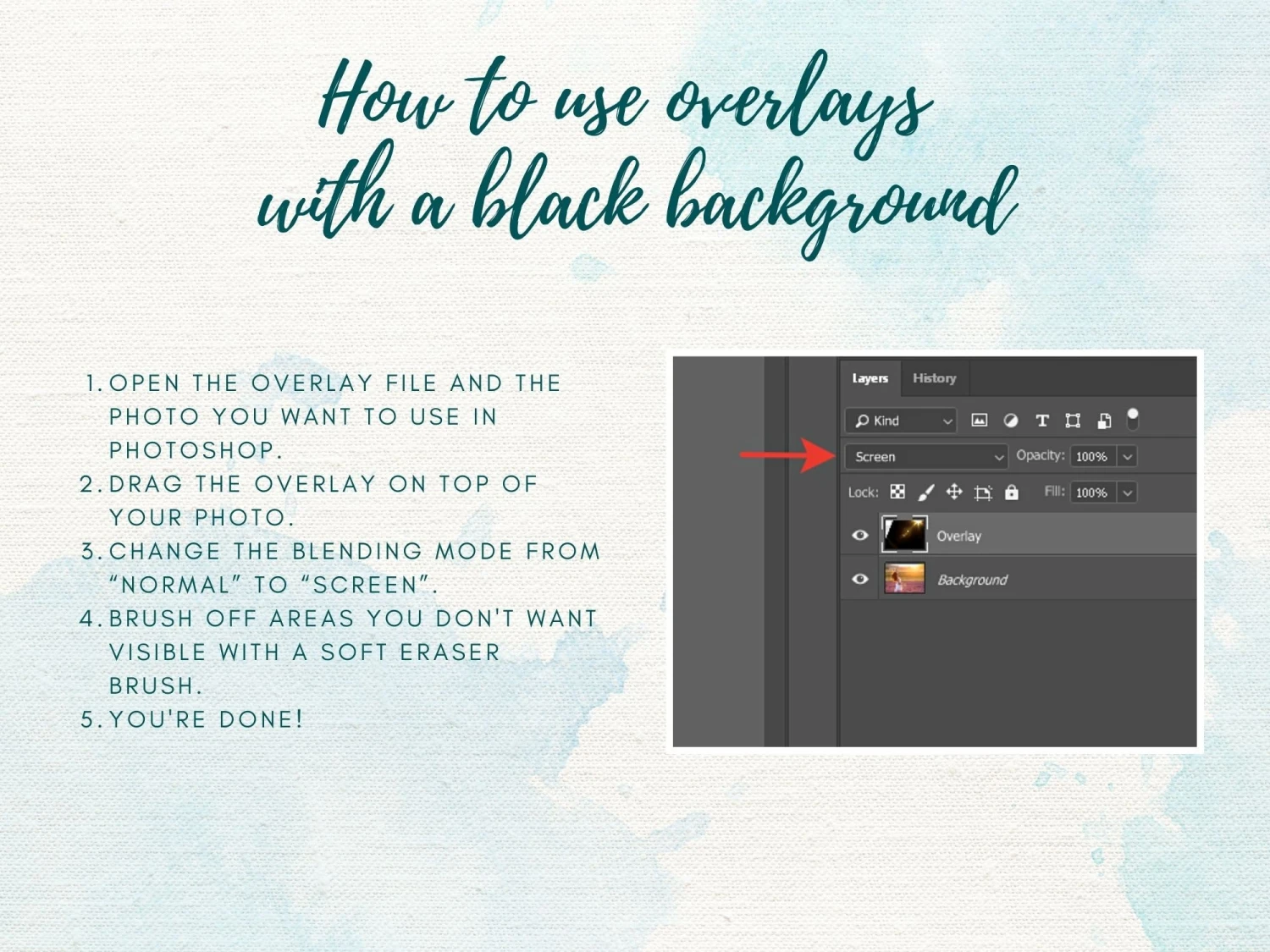Filter for shape layers icon

(1073, 421)
